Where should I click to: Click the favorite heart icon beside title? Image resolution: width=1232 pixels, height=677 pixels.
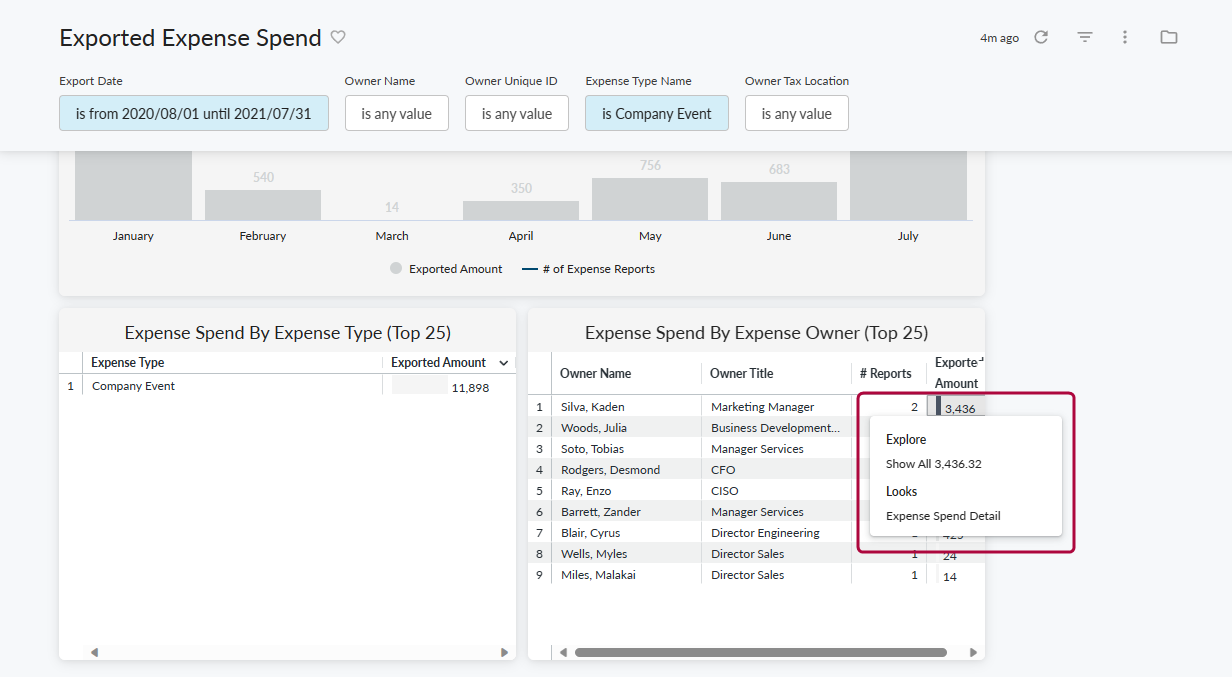pyautogui.click(x=338, y=37)
